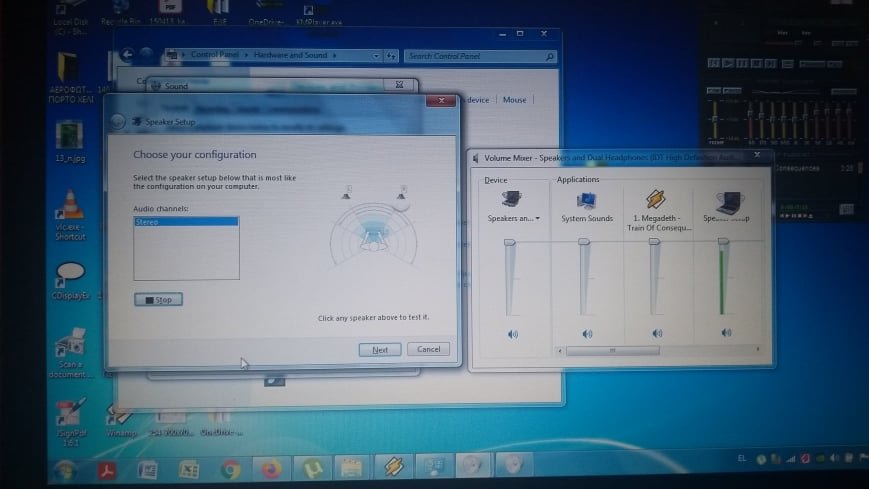
Task: Launch Firefox from the taskbar
Action: tap(271, 470)
